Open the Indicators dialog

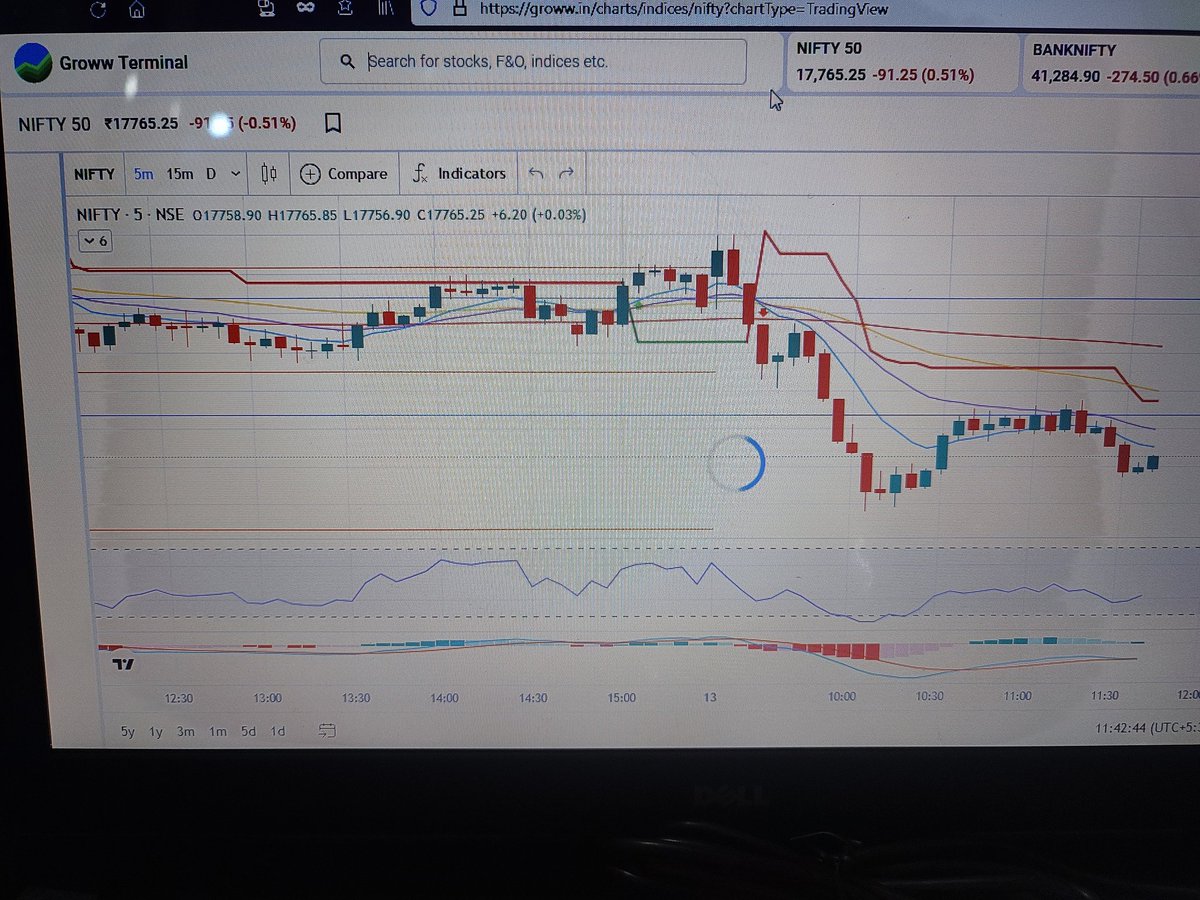coord(459,173)
